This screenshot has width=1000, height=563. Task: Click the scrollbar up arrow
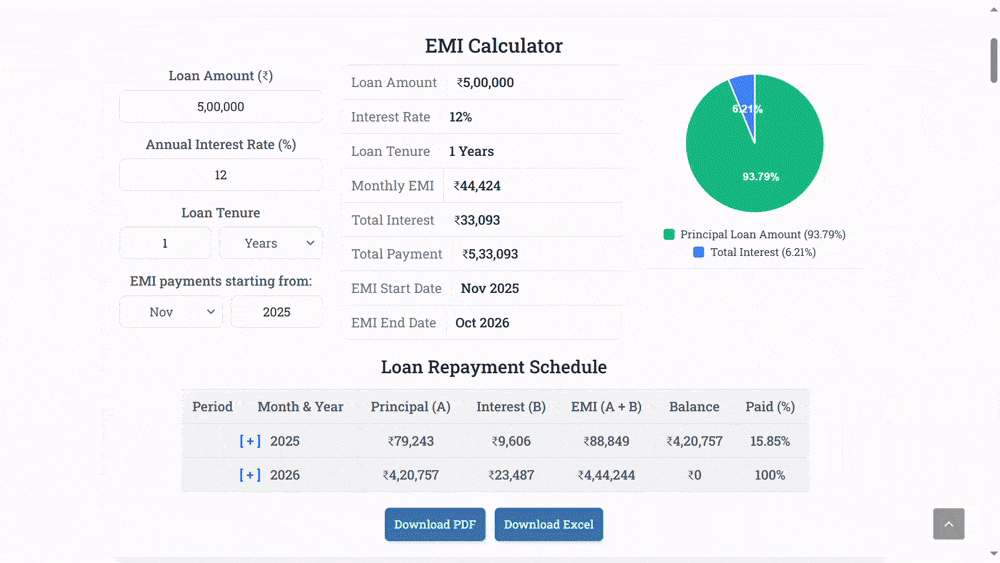tap(994, 9)
